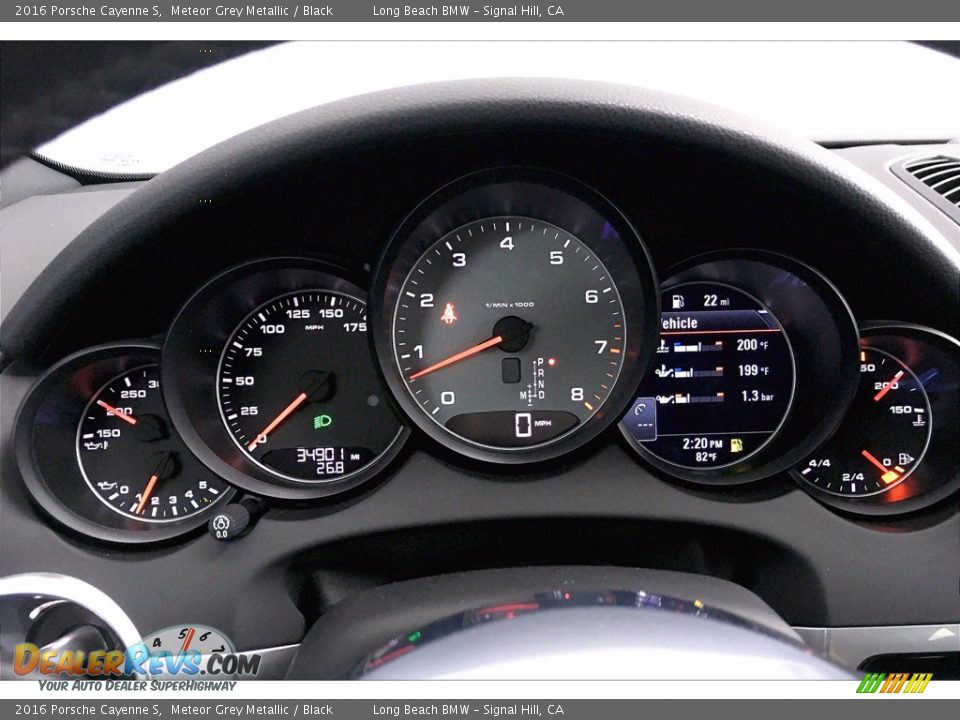Click the red seatbelt warning icon

click(x=449, y=311)
